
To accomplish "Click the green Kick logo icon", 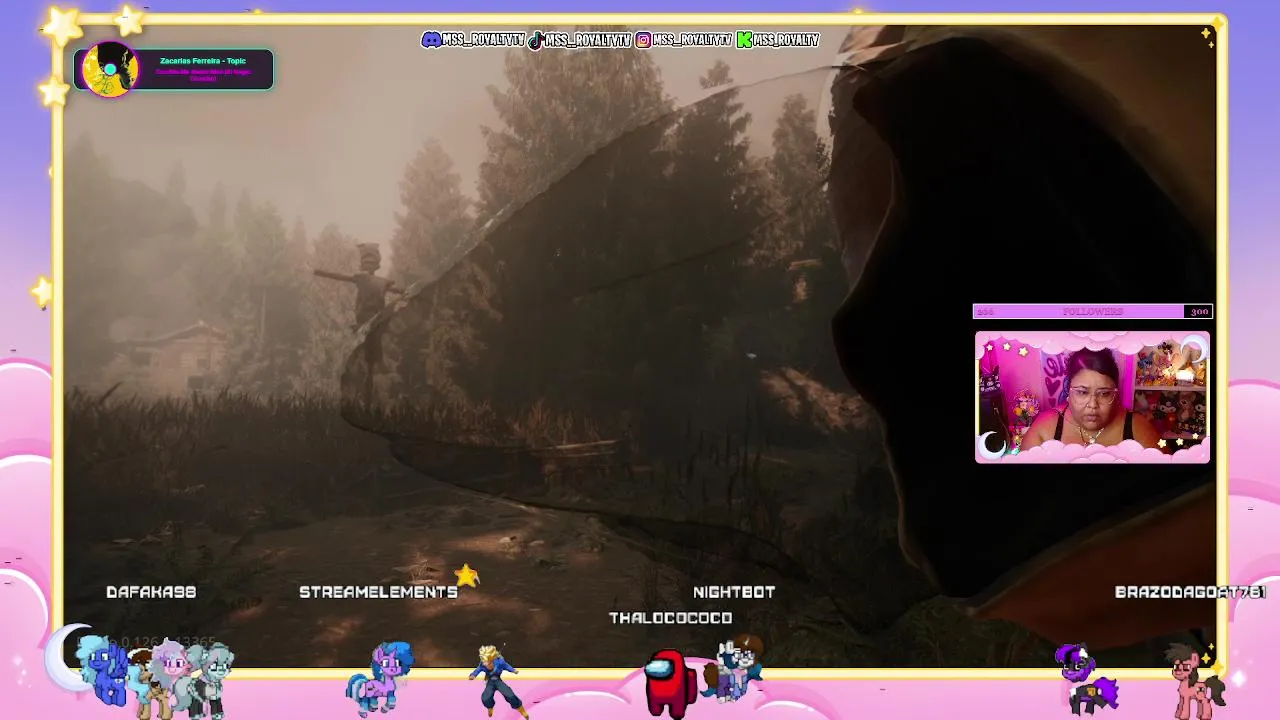I will pyautogui.click(x=744, y=40).
